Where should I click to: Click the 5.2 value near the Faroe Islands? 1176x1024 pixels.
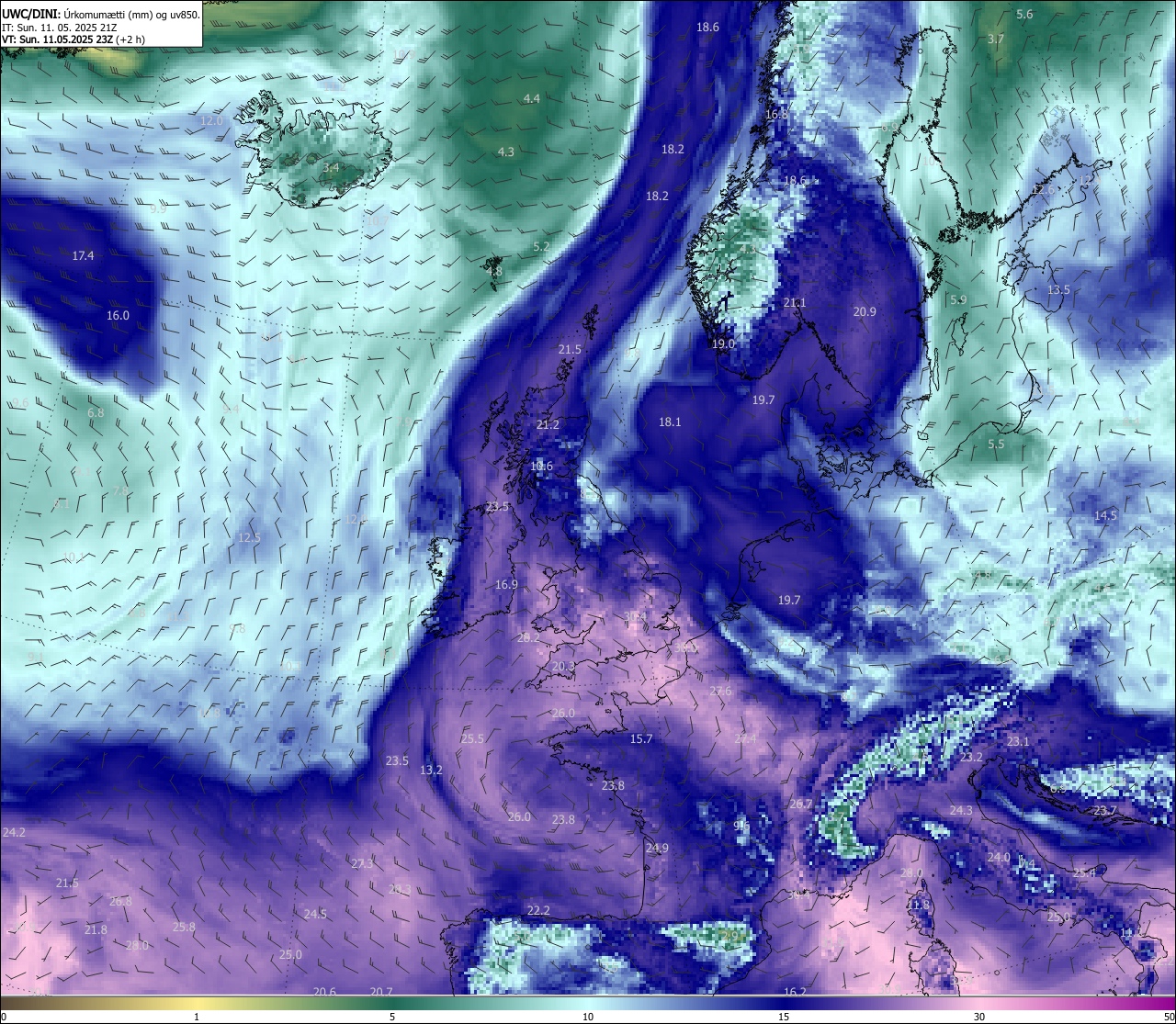541,246
